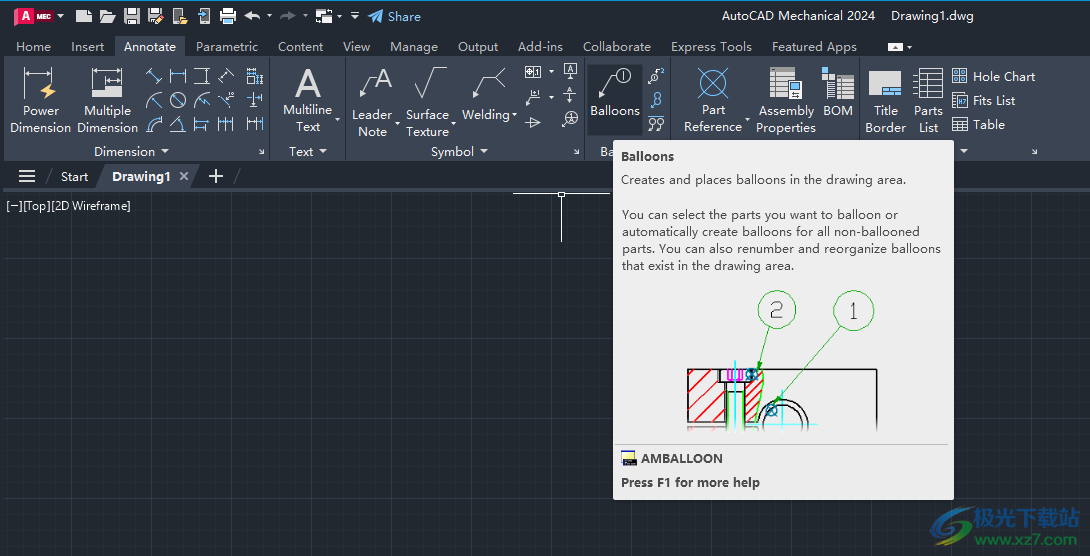Click the New drawing icon
The image size is (1090, 556).
click(x=83, y=16)
